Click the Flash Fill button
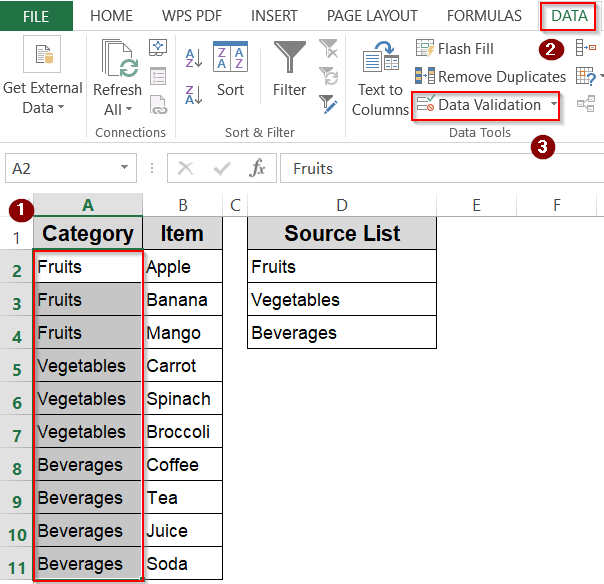This screenshot has width=604, height=584. (x=455, y=49)
